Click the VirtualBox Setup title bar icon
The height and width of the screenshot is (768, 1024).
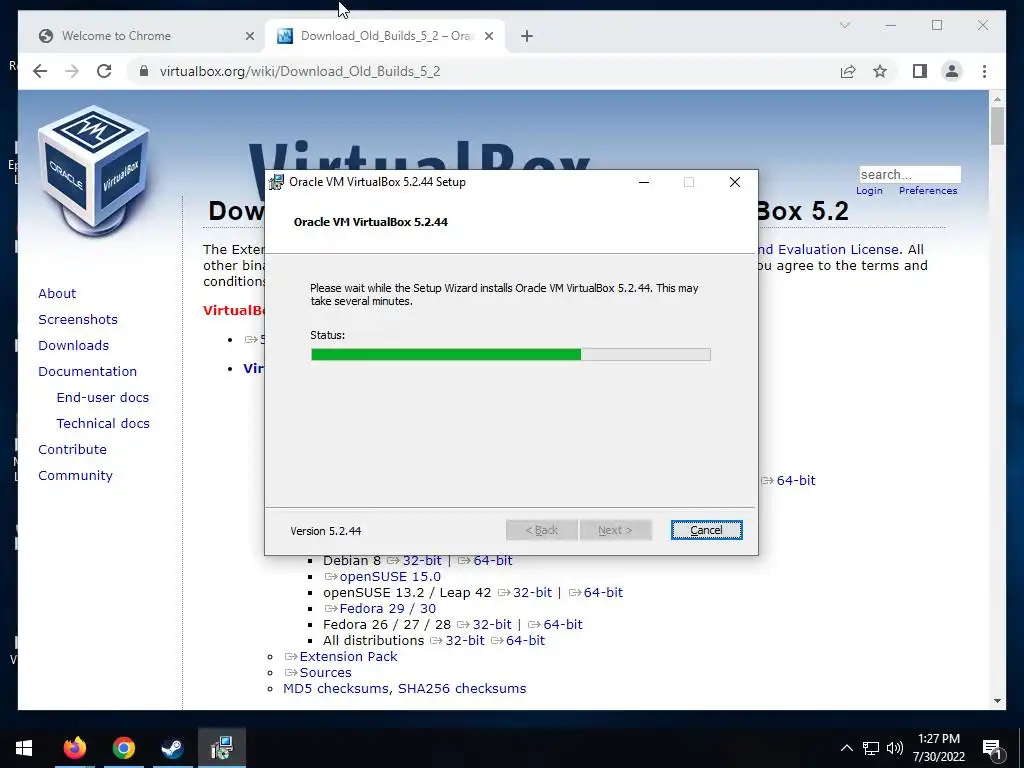[276, 182]
